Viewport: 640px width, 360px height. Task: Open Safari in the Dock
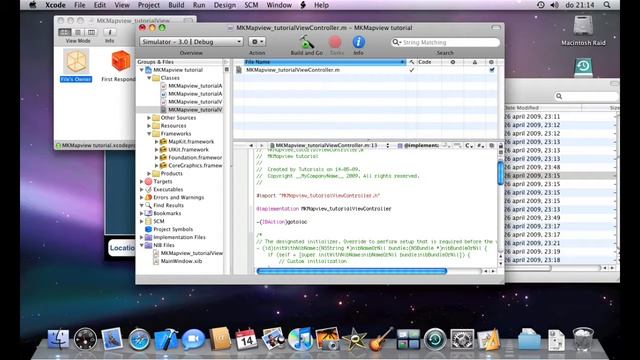139,339
